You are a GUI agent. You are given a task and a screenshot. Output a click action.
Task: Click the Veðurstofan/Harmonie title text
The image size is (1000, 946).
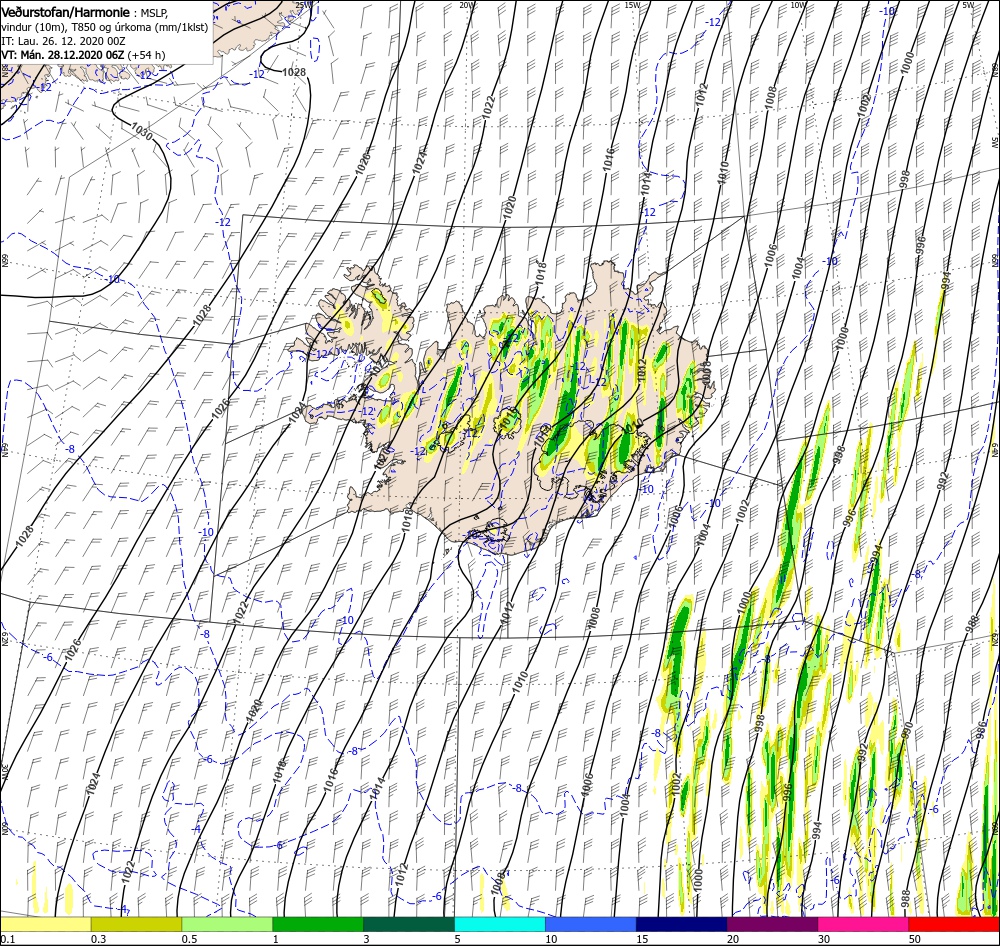66,12
